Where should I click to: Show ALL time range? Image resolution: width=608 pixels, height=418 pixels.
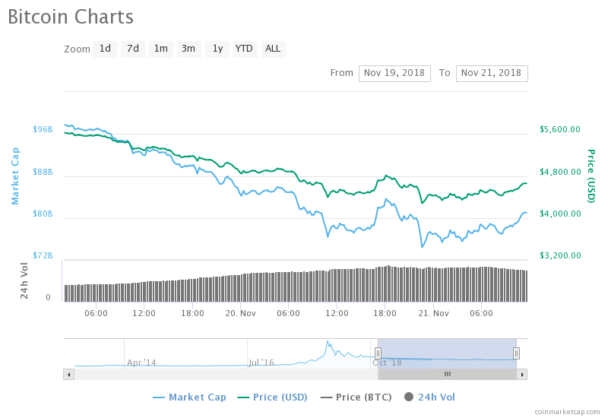pos(273,49)
